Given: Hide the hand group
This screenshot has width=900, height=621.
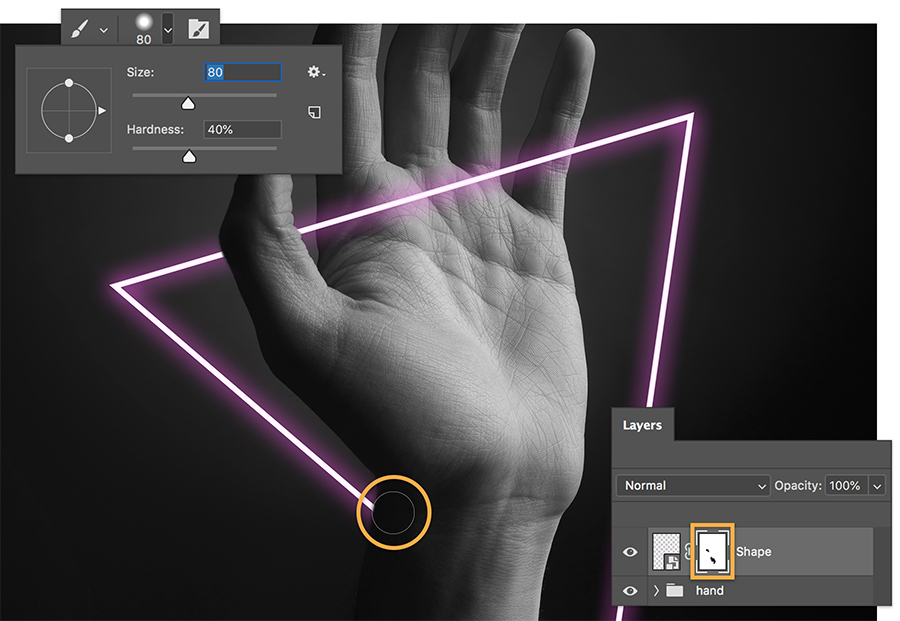Looking at the screenshot, I should (629, 590).
